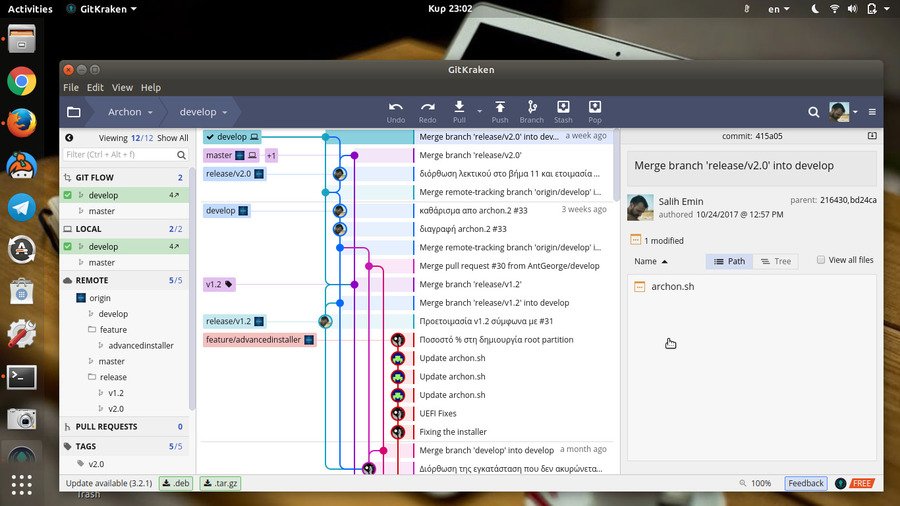Click the Show All link
900x506 pixels.
click(x=173, y=138)
